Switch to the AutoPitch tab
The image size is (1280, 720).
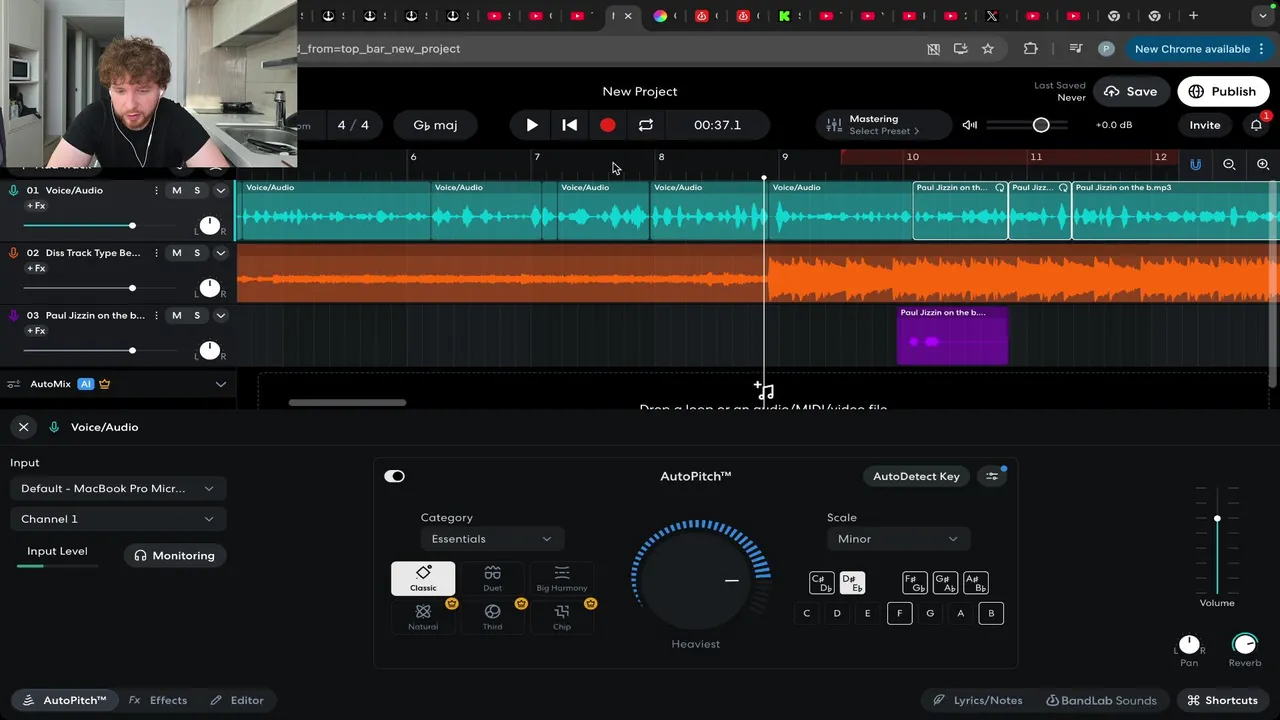click(x=64, y=700)
